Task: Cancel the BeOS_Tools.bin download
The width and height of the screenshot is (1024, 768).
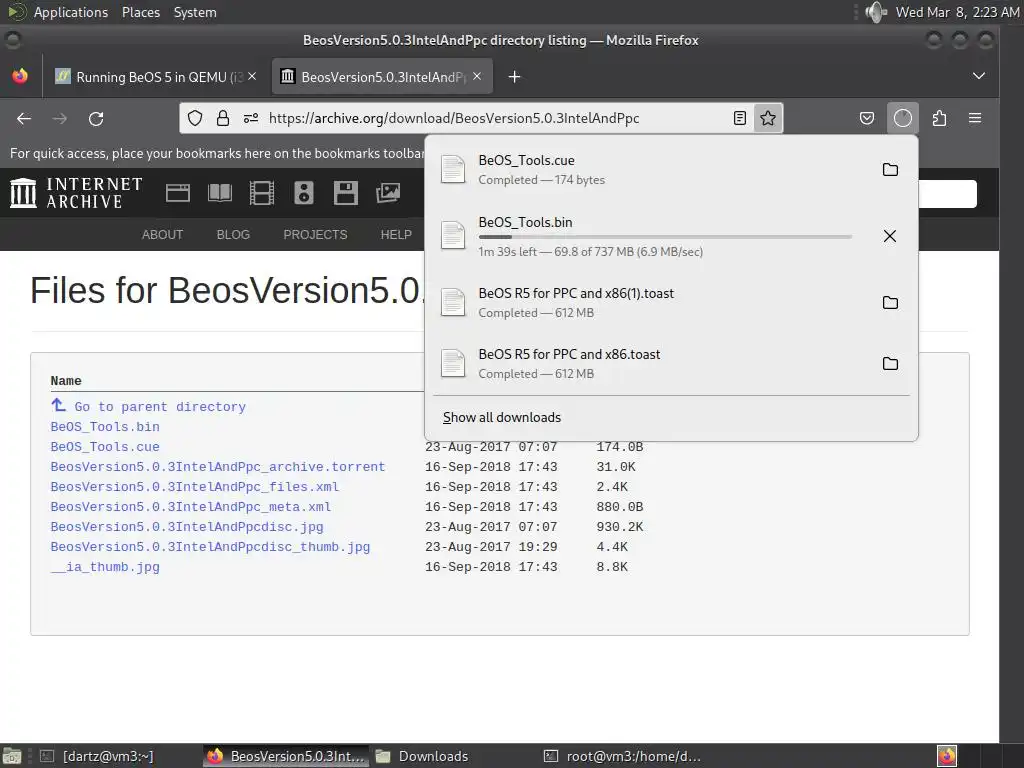Action: pos(889,236)
